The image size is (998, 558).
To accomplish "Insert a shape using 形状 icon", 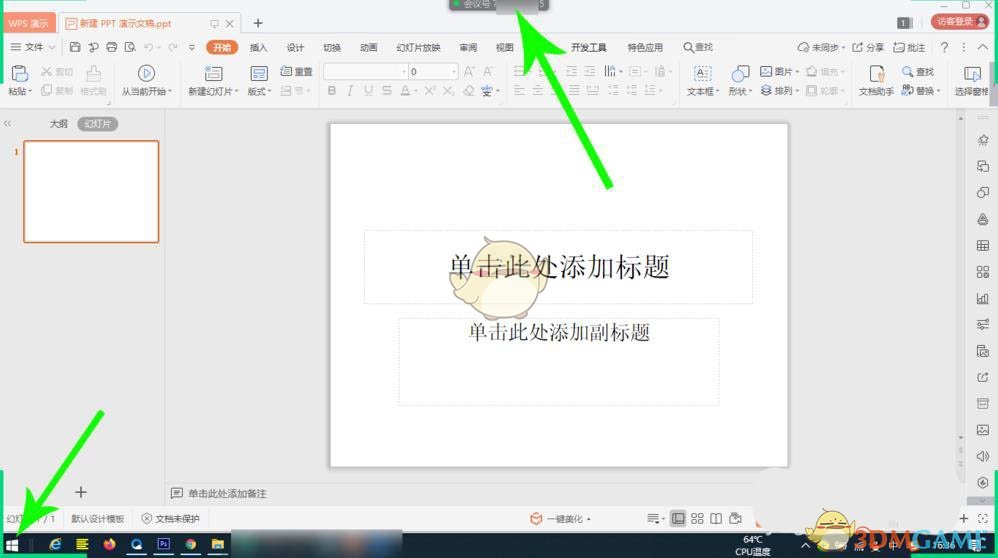I will pos(740,73).
